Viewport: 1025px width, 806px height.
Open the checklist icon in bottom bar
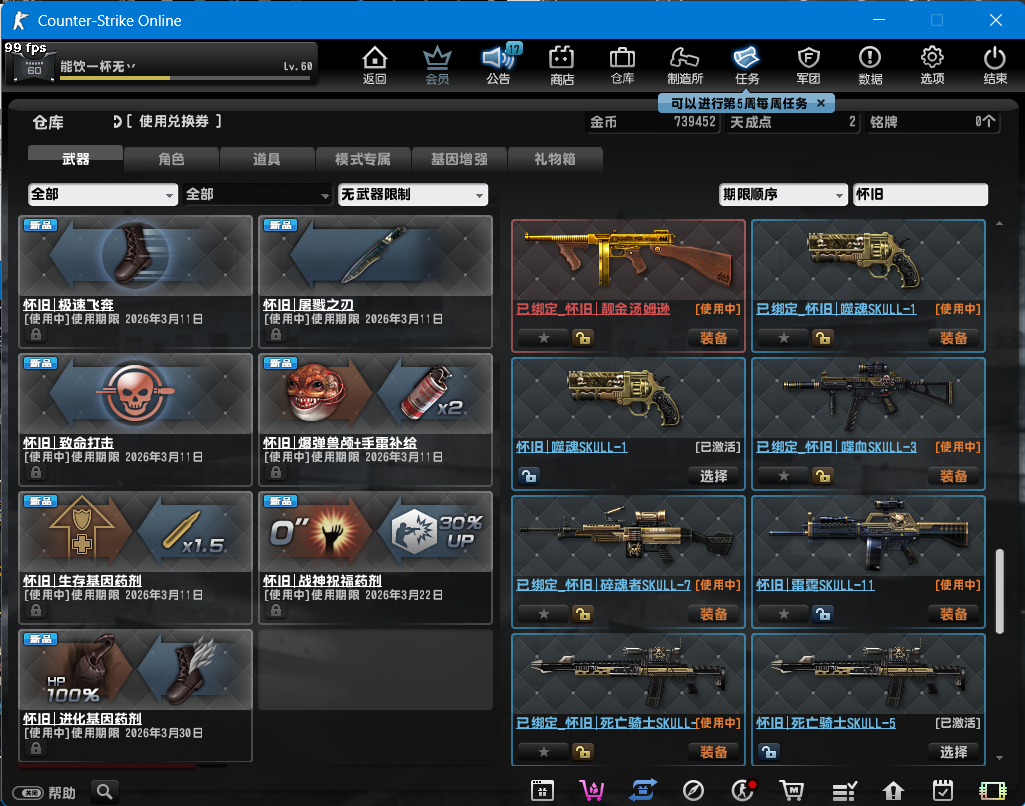844,791
